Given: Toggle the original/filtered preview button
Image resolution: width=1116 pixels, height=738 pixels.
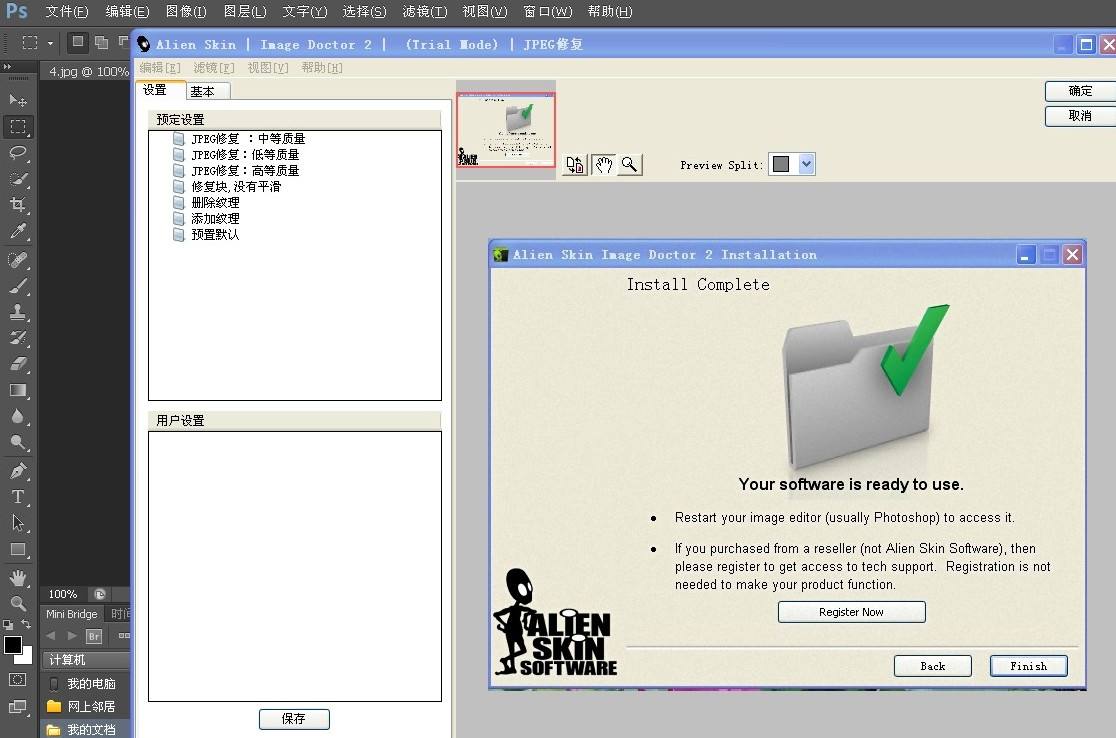Looking at the screenshot, I should click(x=575, y=165).
